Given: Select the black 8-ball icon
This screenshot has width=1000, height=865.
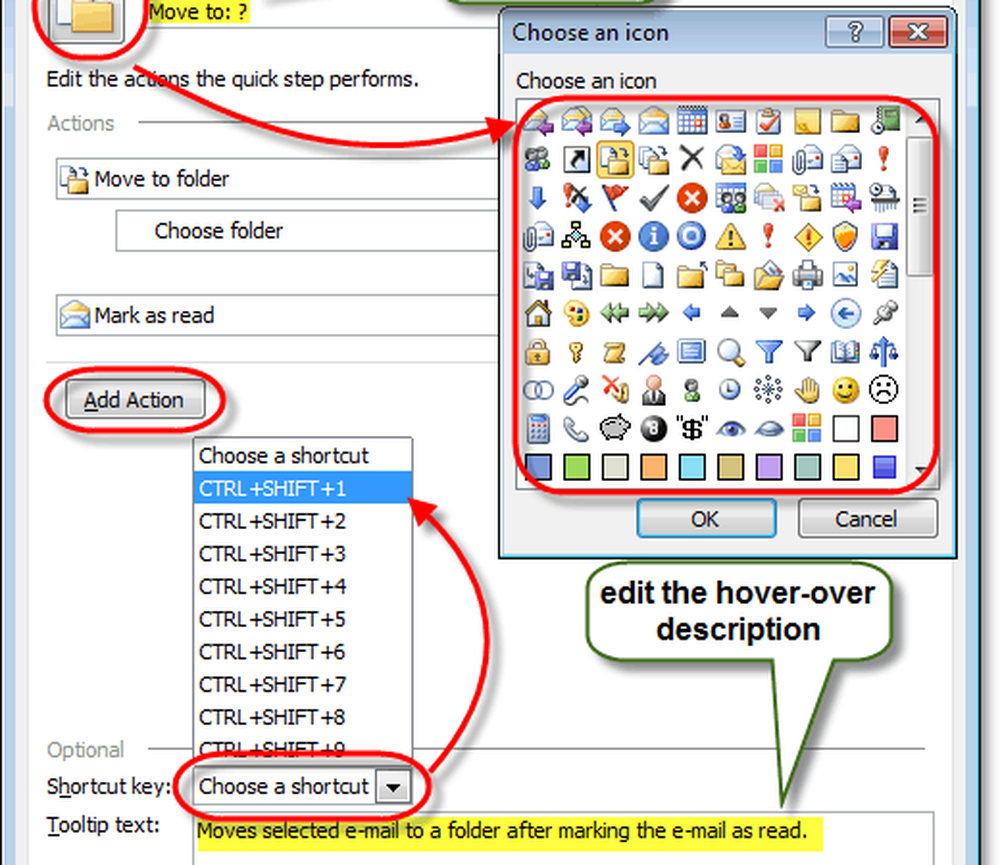Looking at the screenshot, I should pos(652,428).
